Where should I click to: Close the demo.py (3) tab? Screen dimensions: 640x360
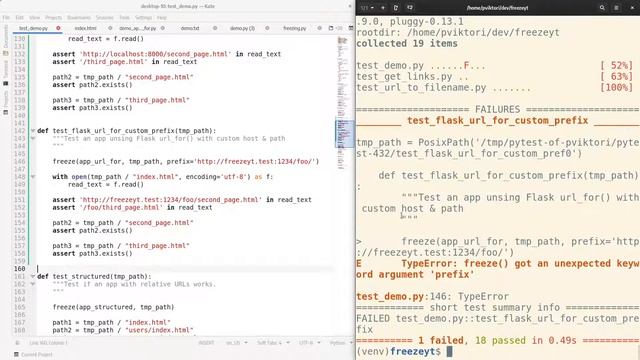tap(267, 28)
